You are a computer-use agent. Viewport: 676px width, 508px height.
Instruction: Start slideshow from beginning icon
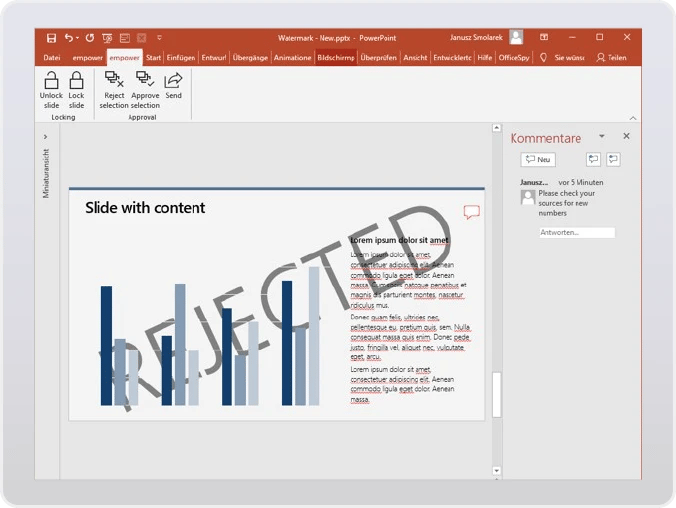(x=107, y=38)
